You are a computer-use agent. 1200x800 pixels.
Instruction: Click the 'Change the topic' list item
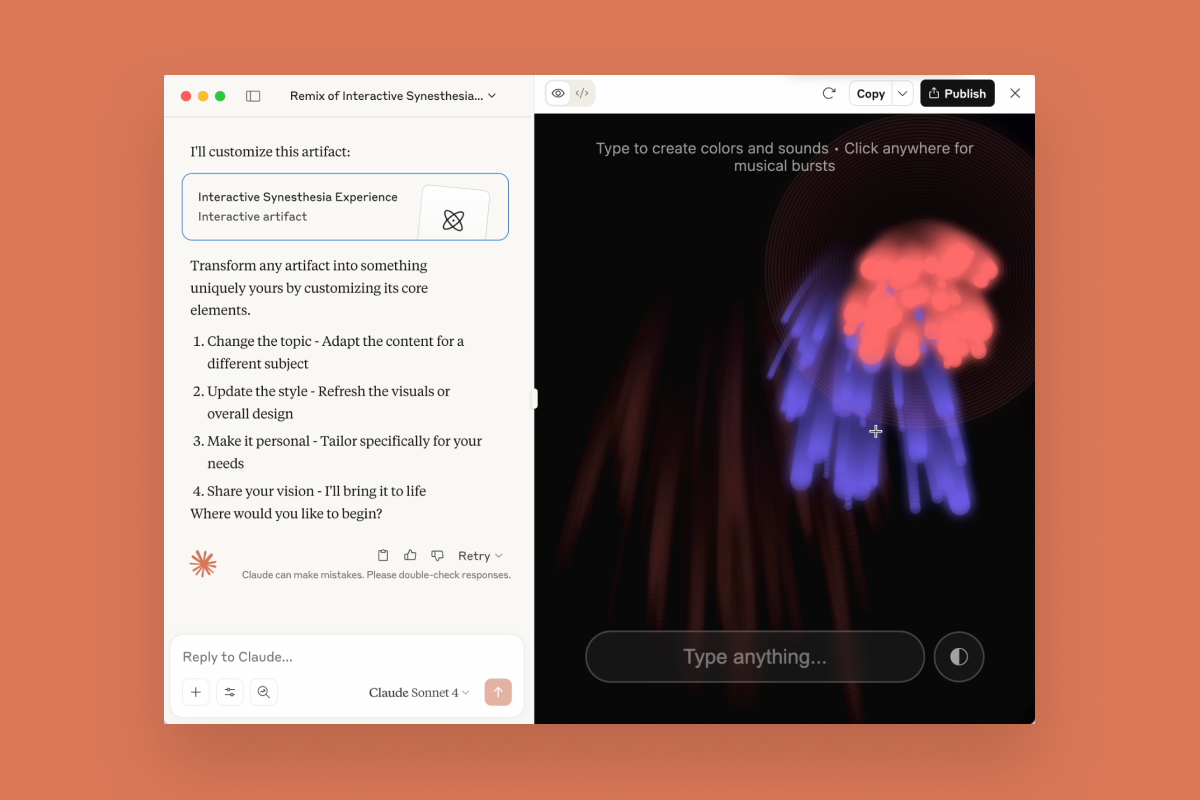(x=335, y=352)
